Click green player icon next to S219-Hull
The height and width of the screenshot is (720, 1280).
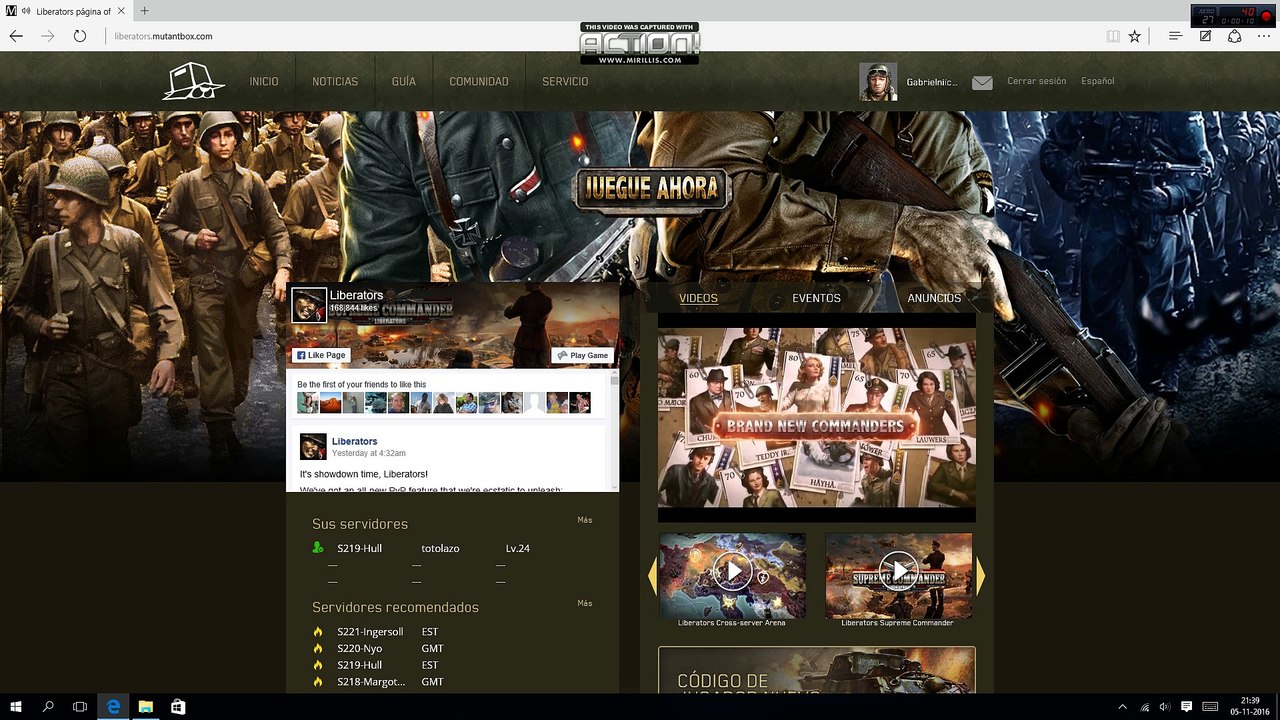click(318, 548)
